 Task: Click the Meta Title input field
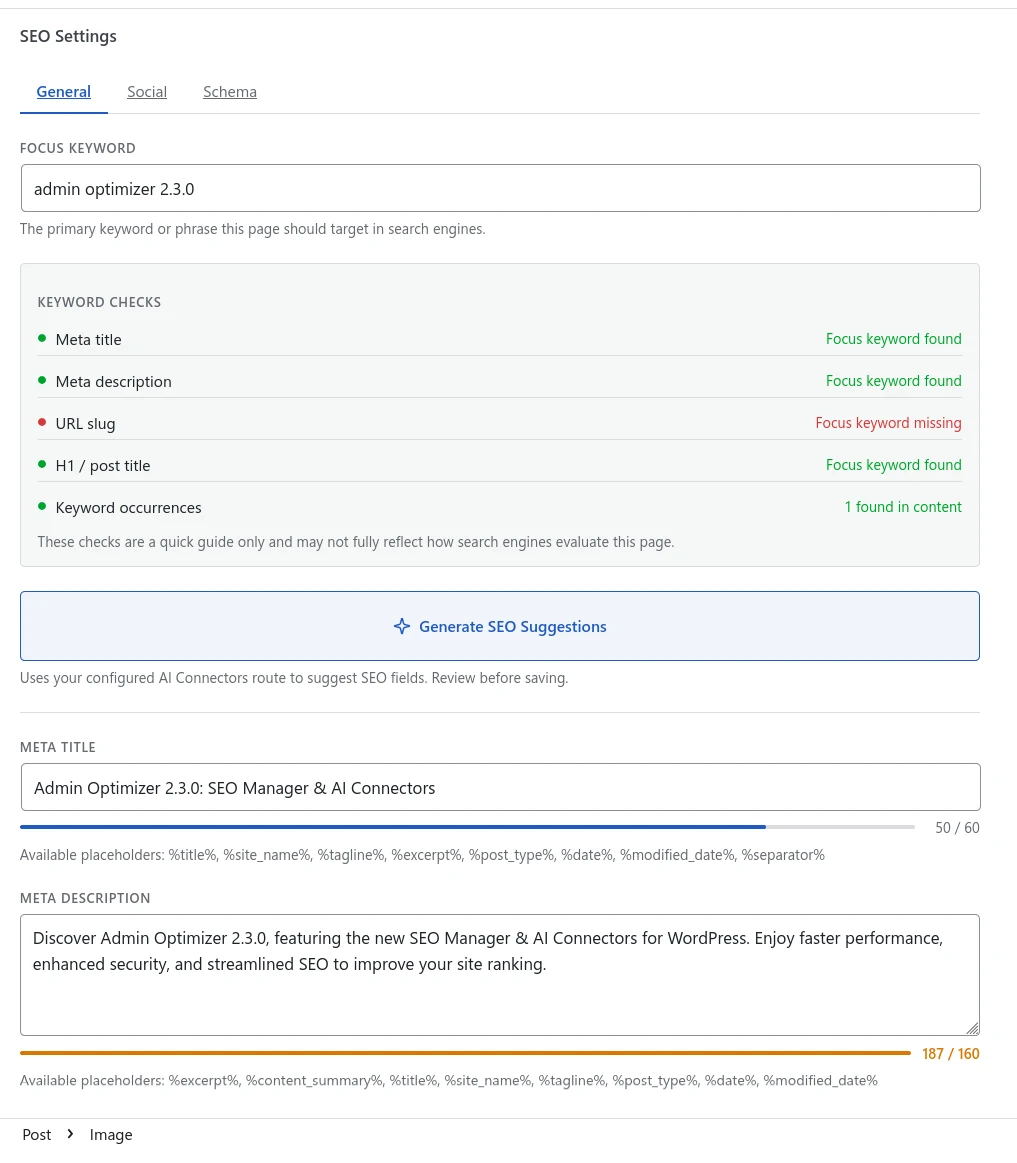click(x=500, y=787)
